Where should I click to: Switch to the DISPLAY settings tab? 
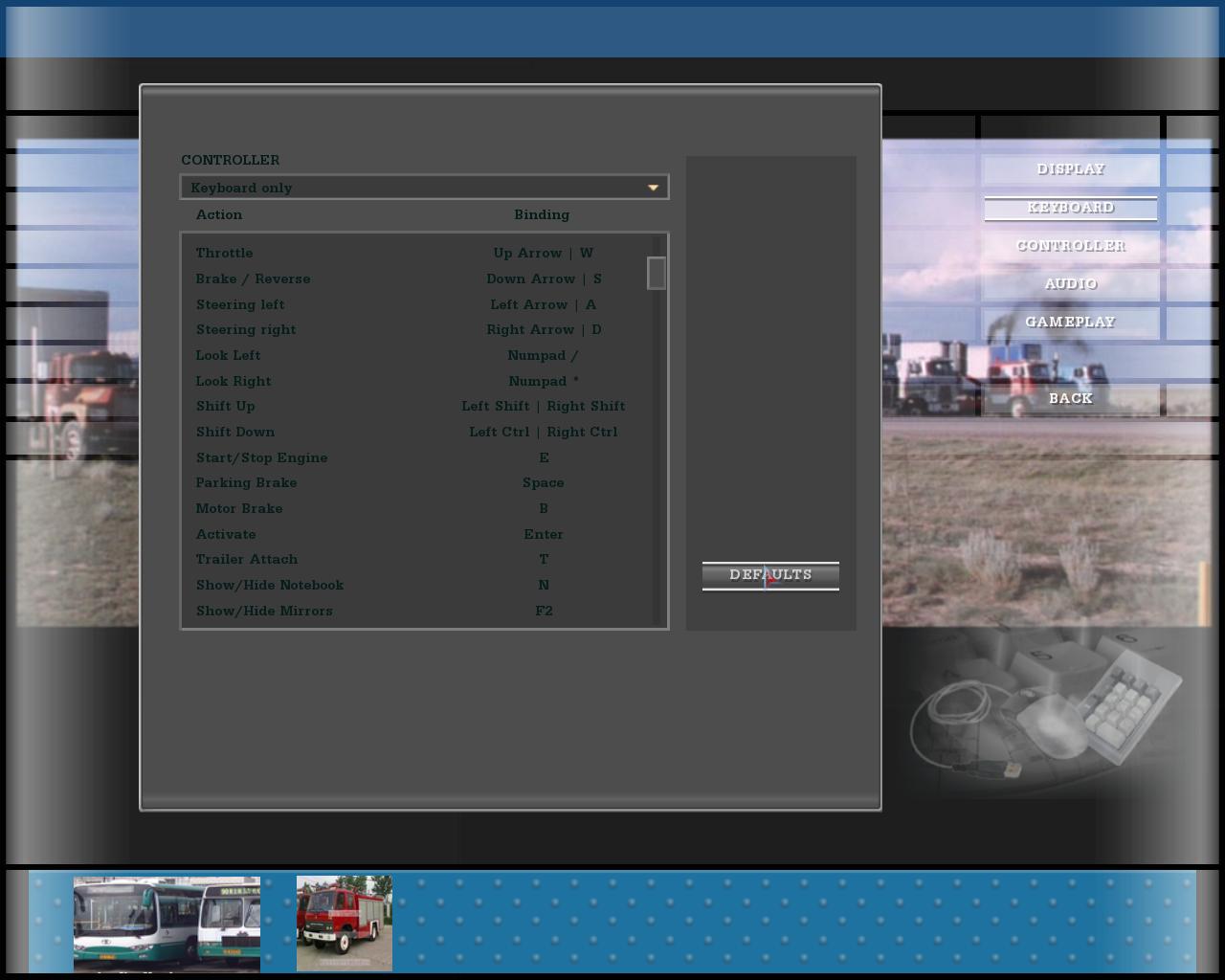1070,169
